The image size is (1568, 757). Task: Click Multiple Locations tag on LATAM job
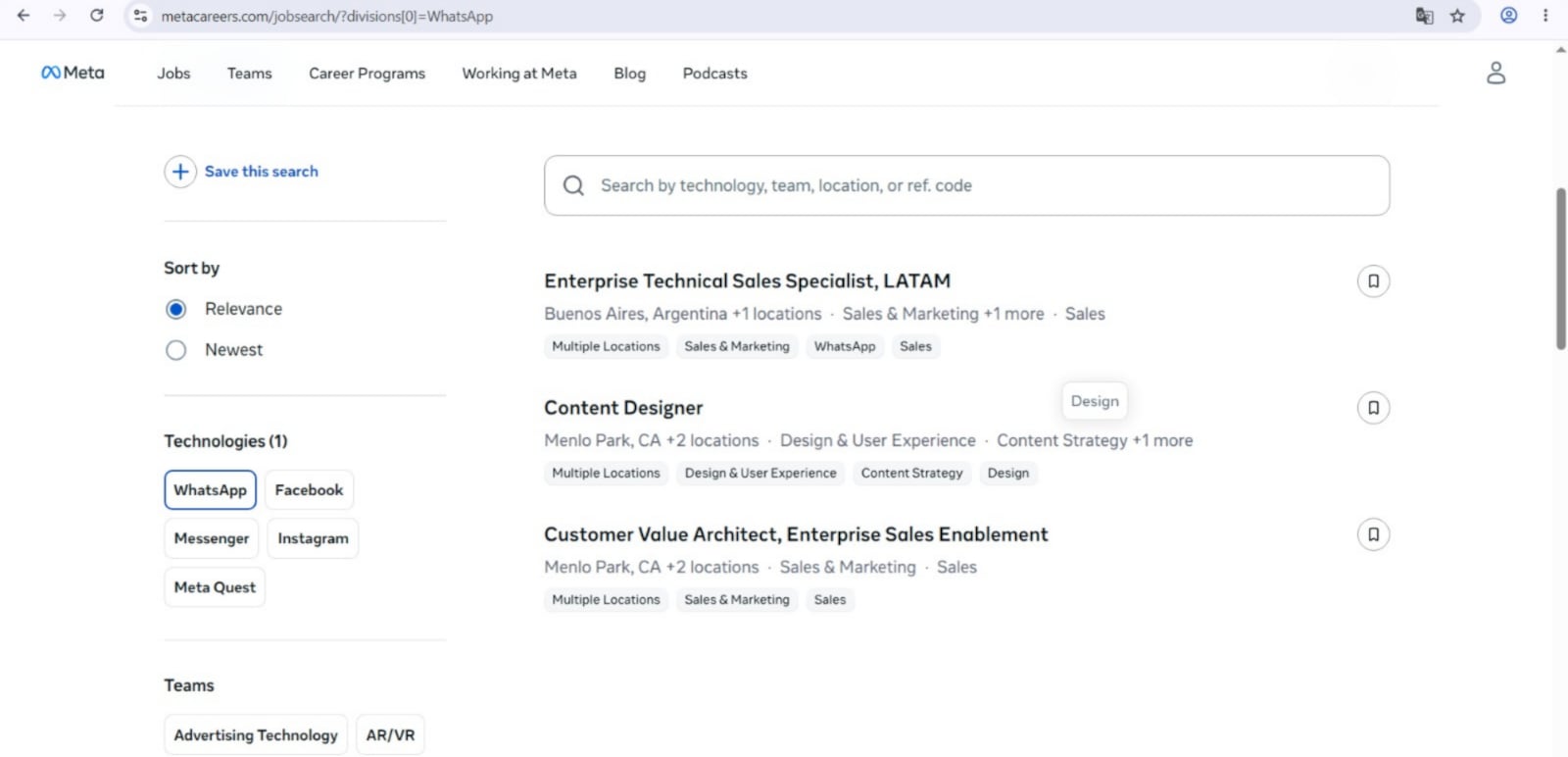tap(606, 346)
